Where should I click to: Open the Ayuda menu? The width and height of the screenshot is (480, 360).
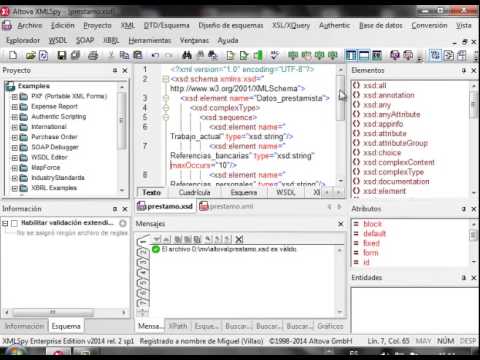click(x=228, y=40)
